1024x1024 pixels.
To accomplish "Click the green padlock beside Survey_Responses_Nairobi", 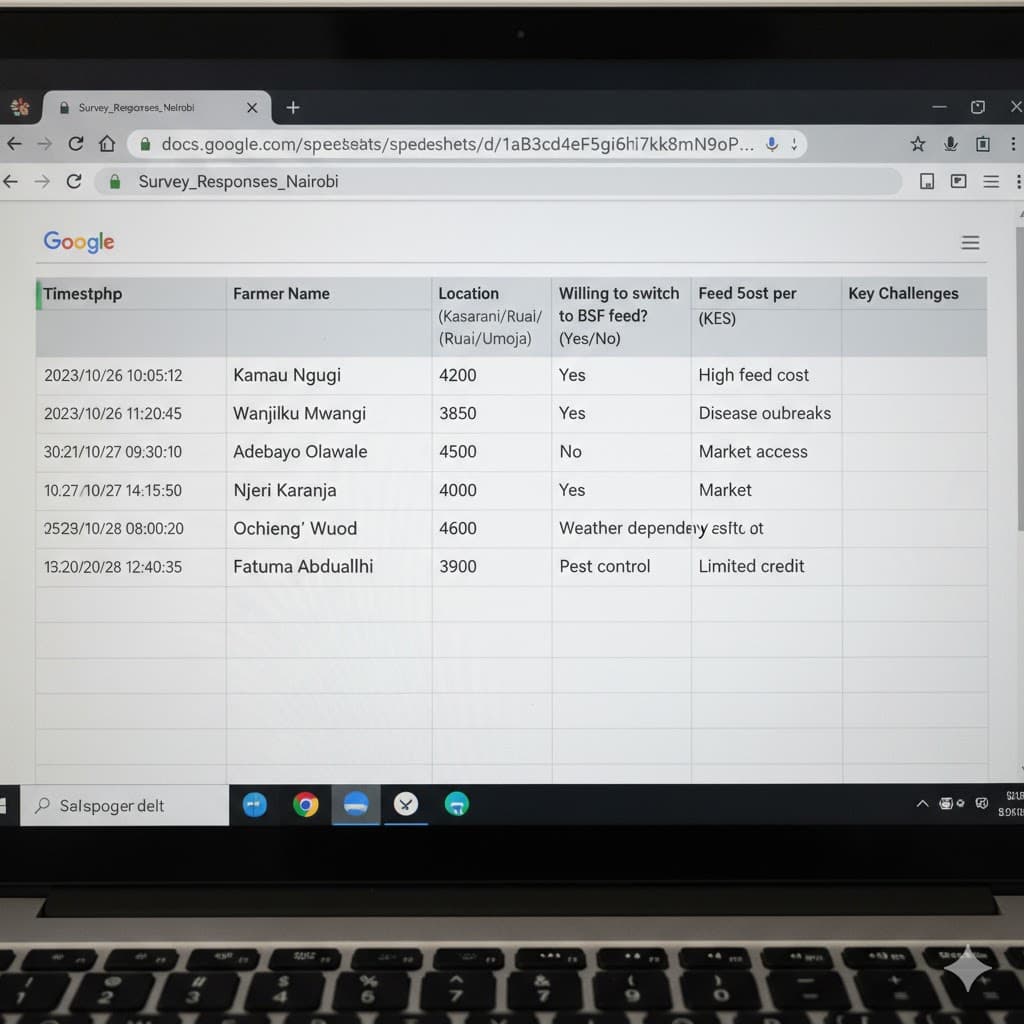I will click(115, 182).
